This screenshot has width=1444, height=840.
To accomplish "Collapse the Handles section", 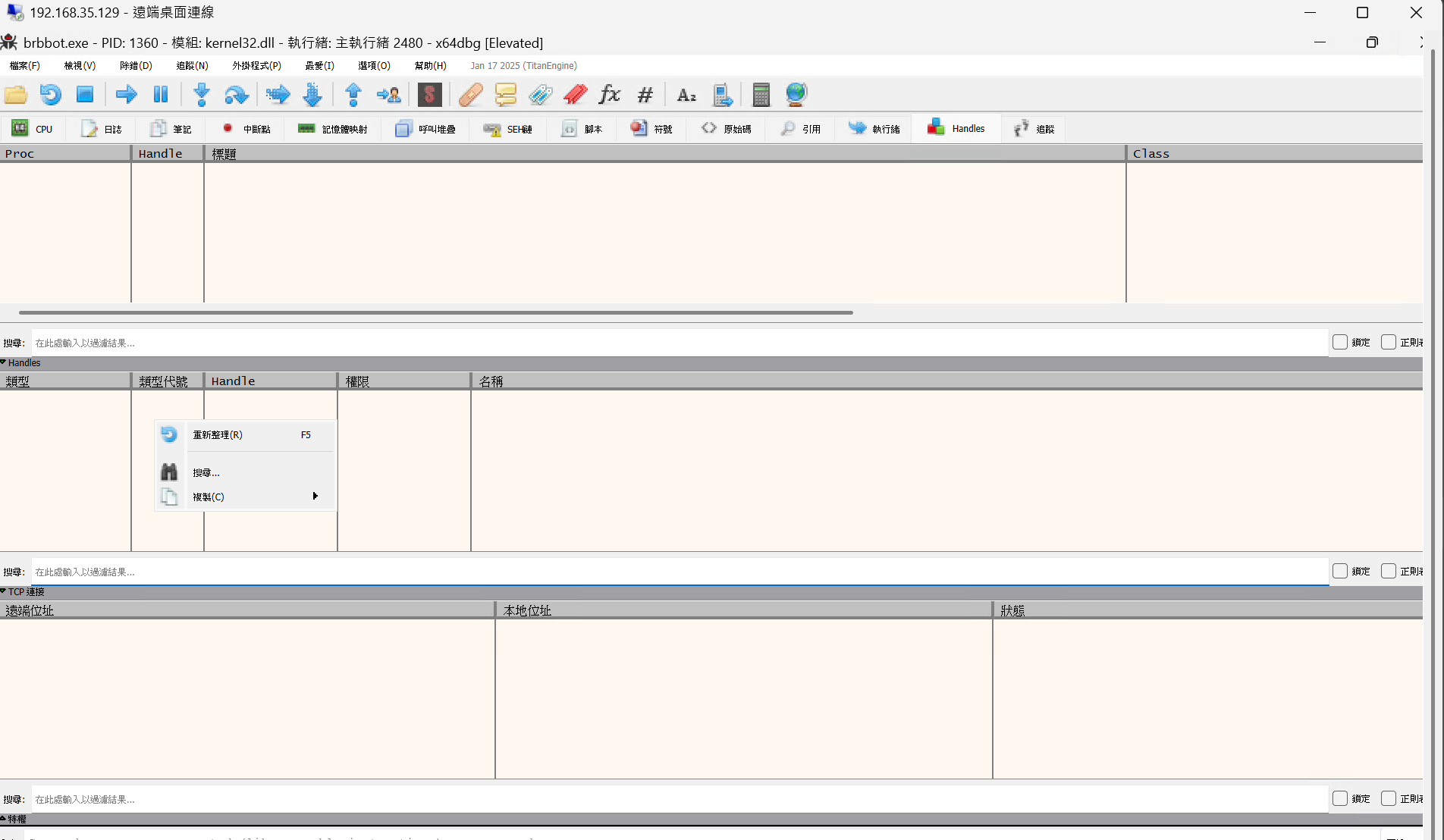I will pyautogui.click(x=4, y=363).
